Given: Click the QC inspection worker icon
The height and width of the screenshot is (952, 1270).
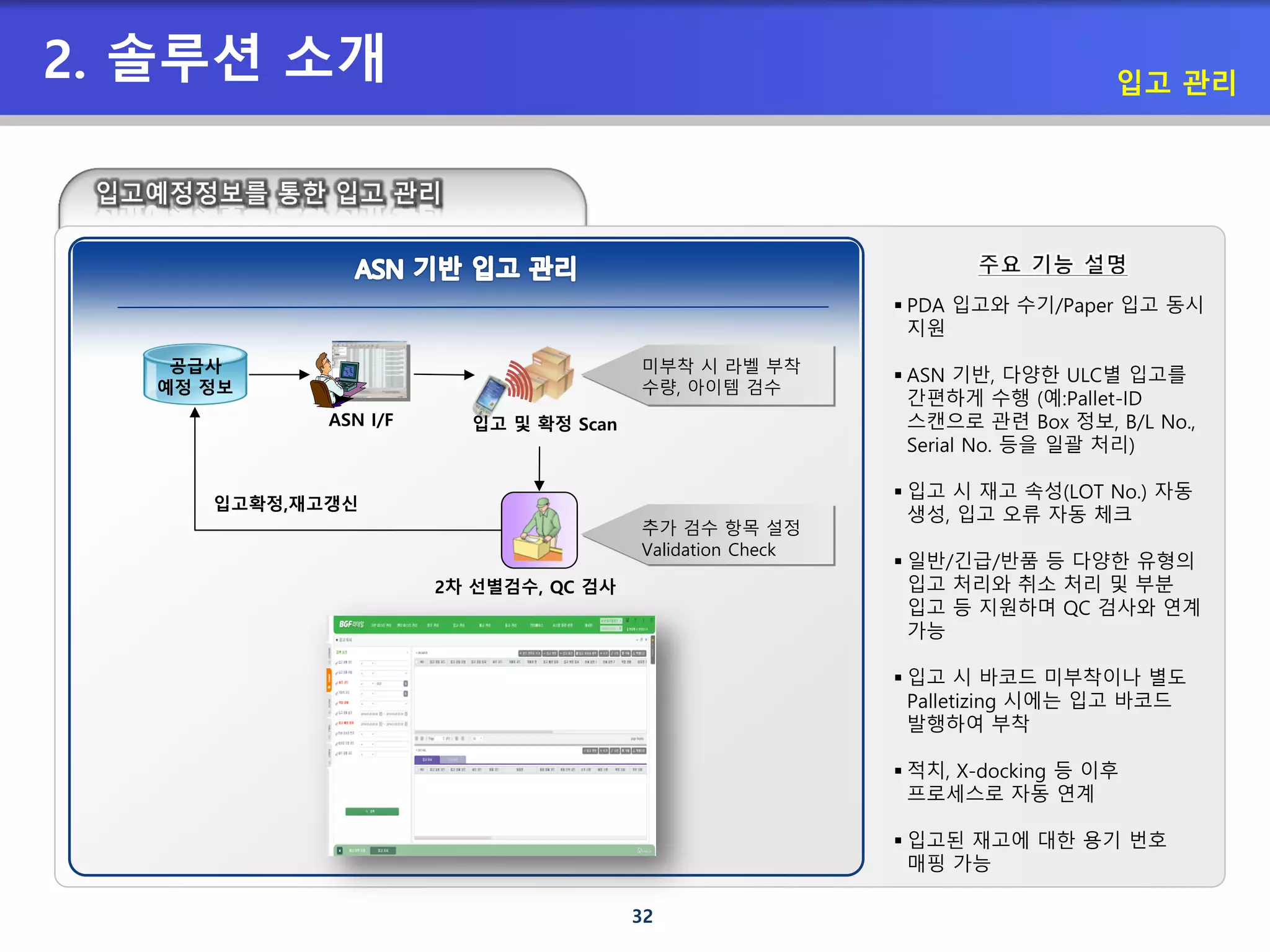Looking at the screenshot, I should (x=539, y=530).
